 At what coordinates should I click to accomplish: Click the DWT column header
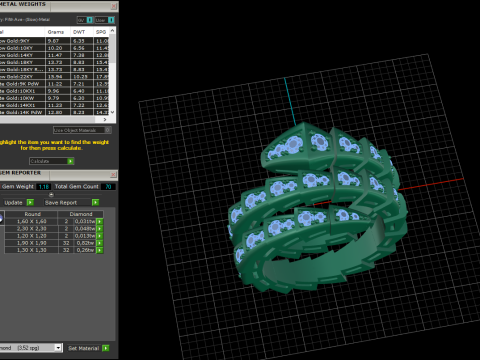(x=82, y=32)
